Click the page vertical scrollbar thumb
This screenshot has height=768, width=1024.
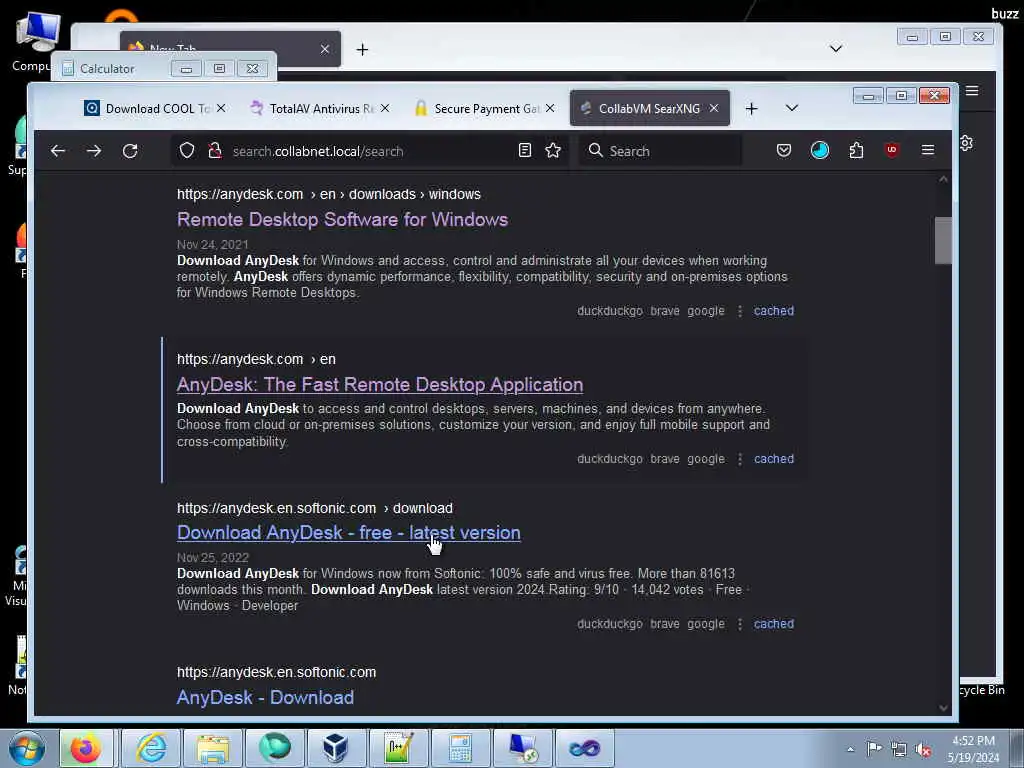point(943,240)
